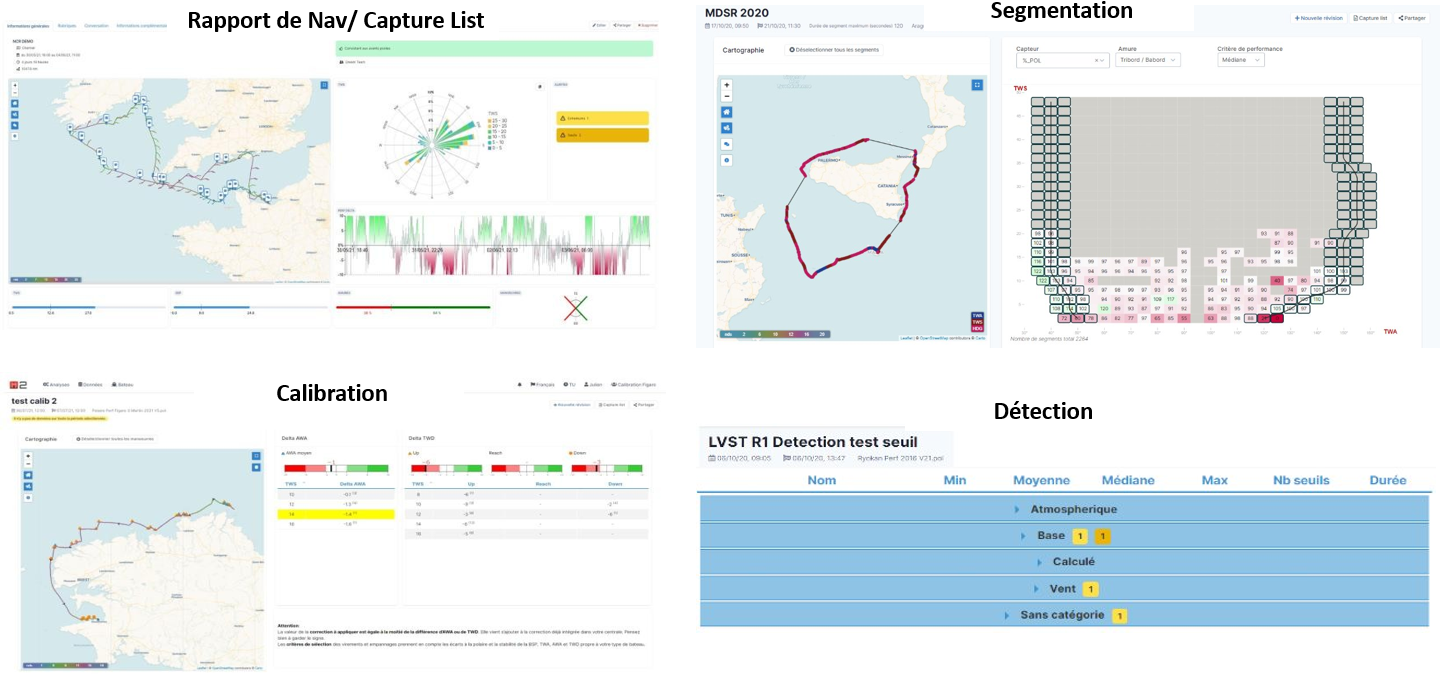This screenshot has width=1450, height=675.
Task: Clear the %_POL Capteur selection
Action: click(x=1097, y=61)
